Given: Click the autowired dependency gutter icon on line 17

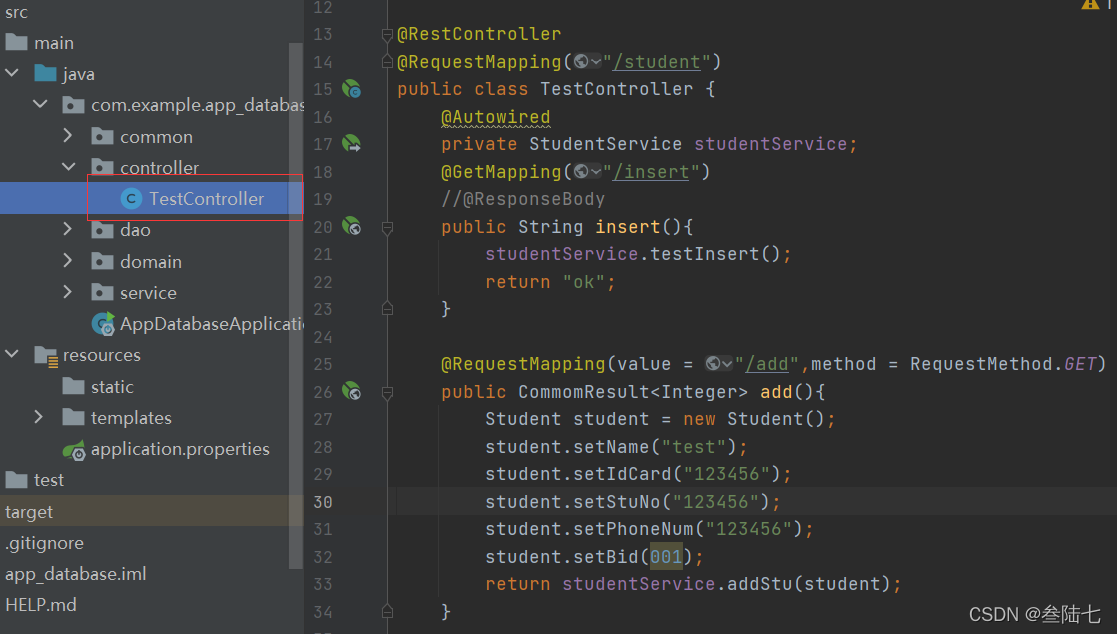Looking at the screenshot, I should 351,143.
